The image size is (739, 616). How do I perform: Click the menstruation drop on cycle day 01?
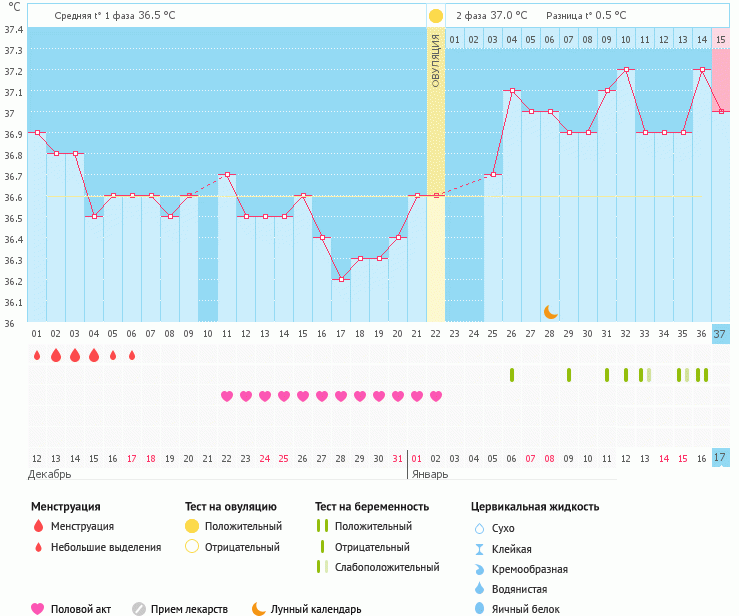point(36,355)
